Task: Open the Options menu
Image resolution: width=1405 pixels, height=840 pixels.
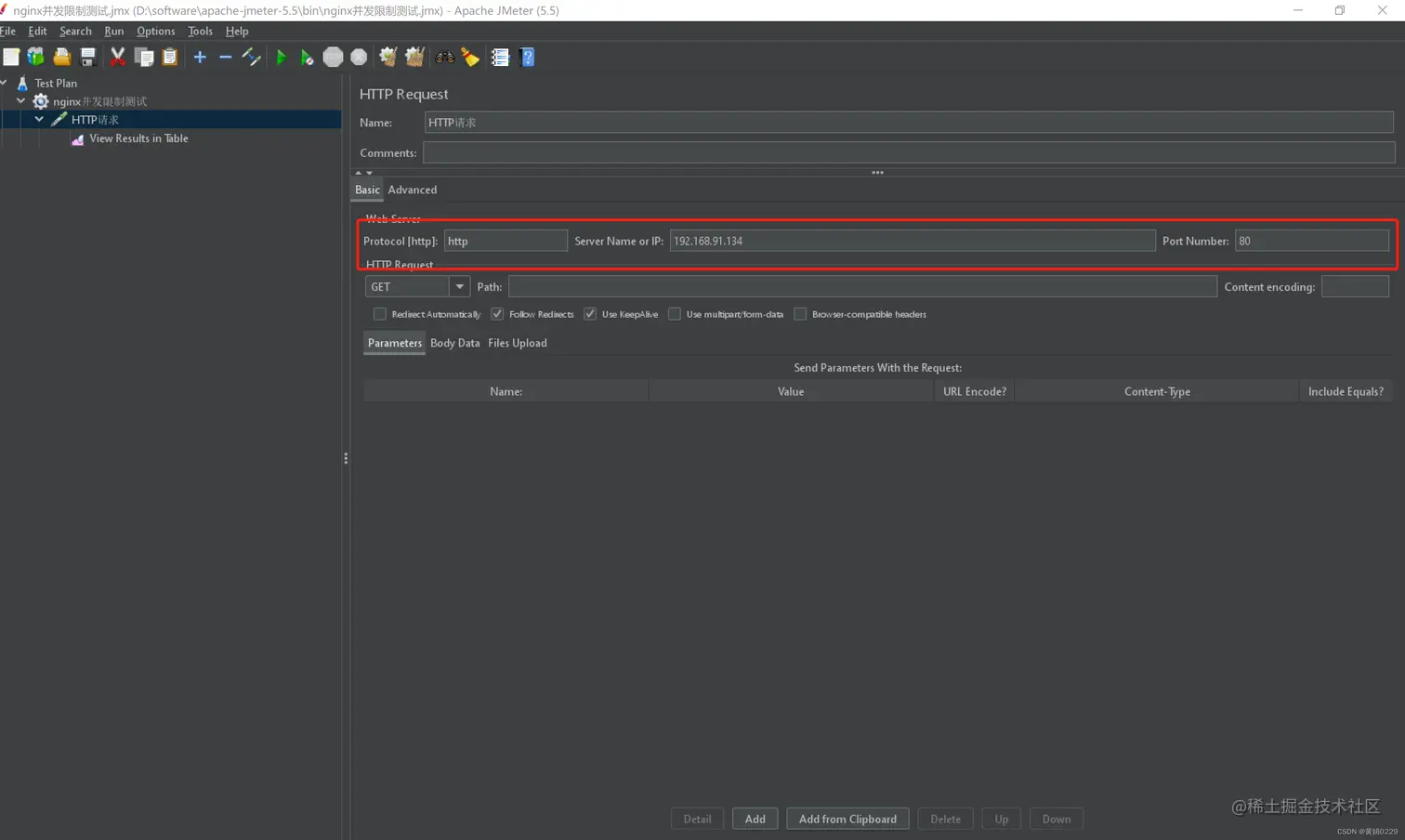Action: [155, 31]
